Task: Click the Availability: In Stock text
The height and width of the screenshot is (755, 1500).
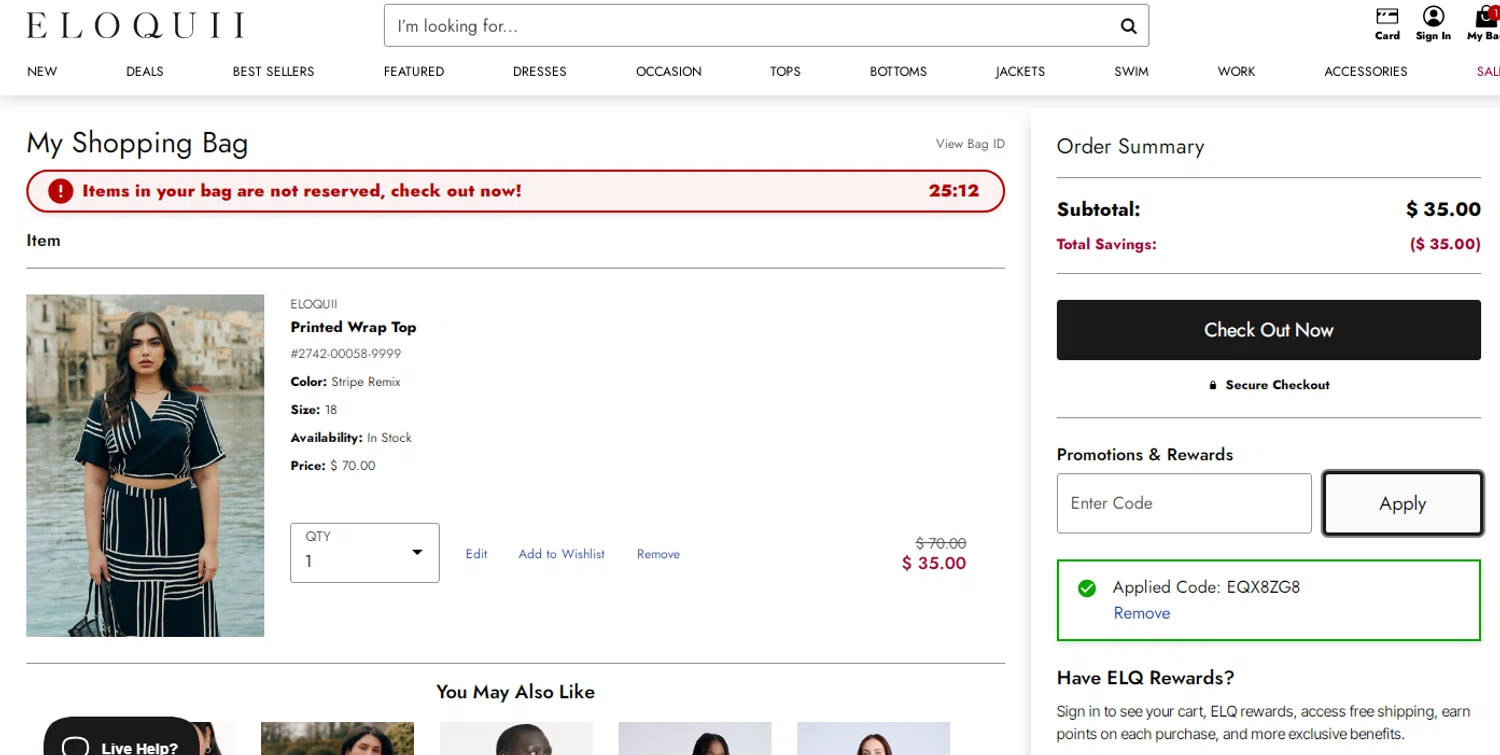Action: coord(351,438)
